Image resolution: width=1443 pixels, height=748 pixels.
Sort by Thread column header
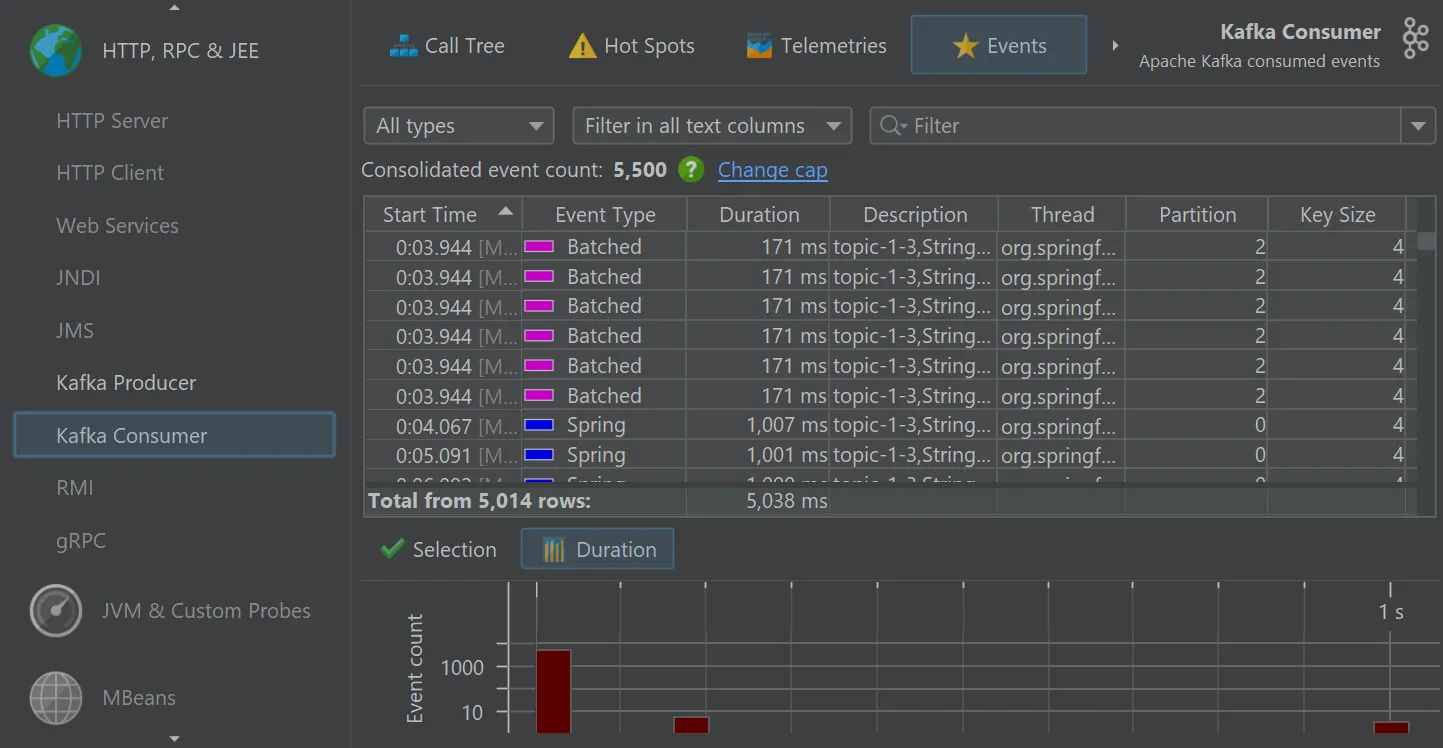(1062, 215)
